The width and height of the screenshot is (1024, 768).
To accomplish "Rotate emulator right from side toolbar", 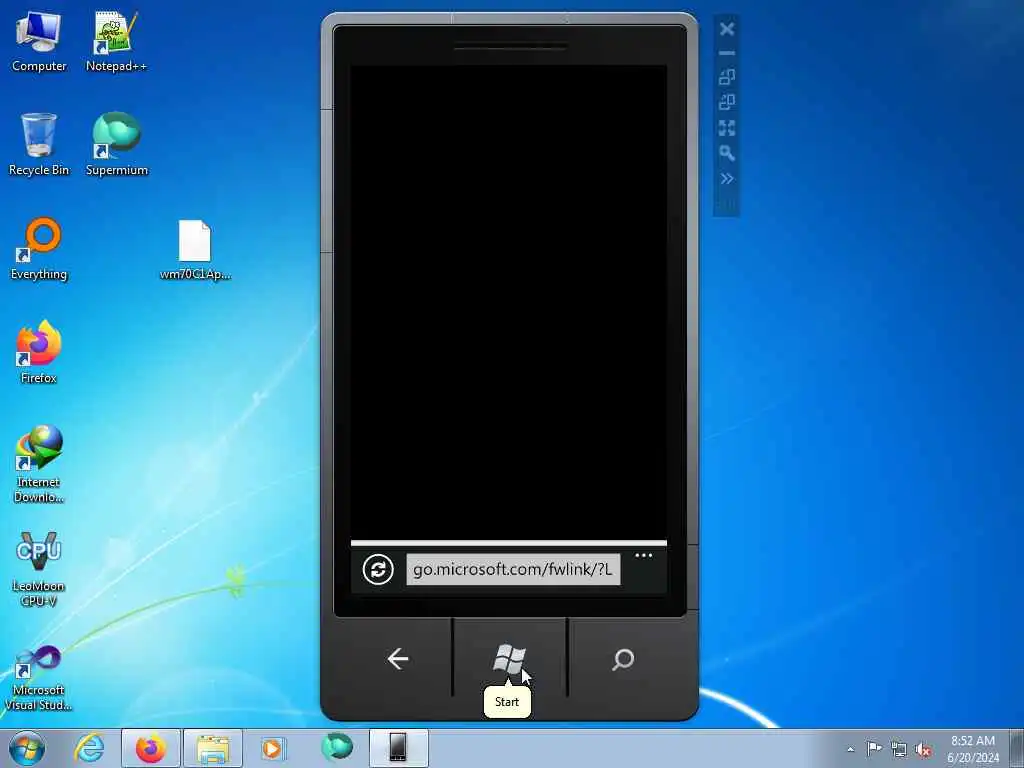I will [x=727, y=102].
